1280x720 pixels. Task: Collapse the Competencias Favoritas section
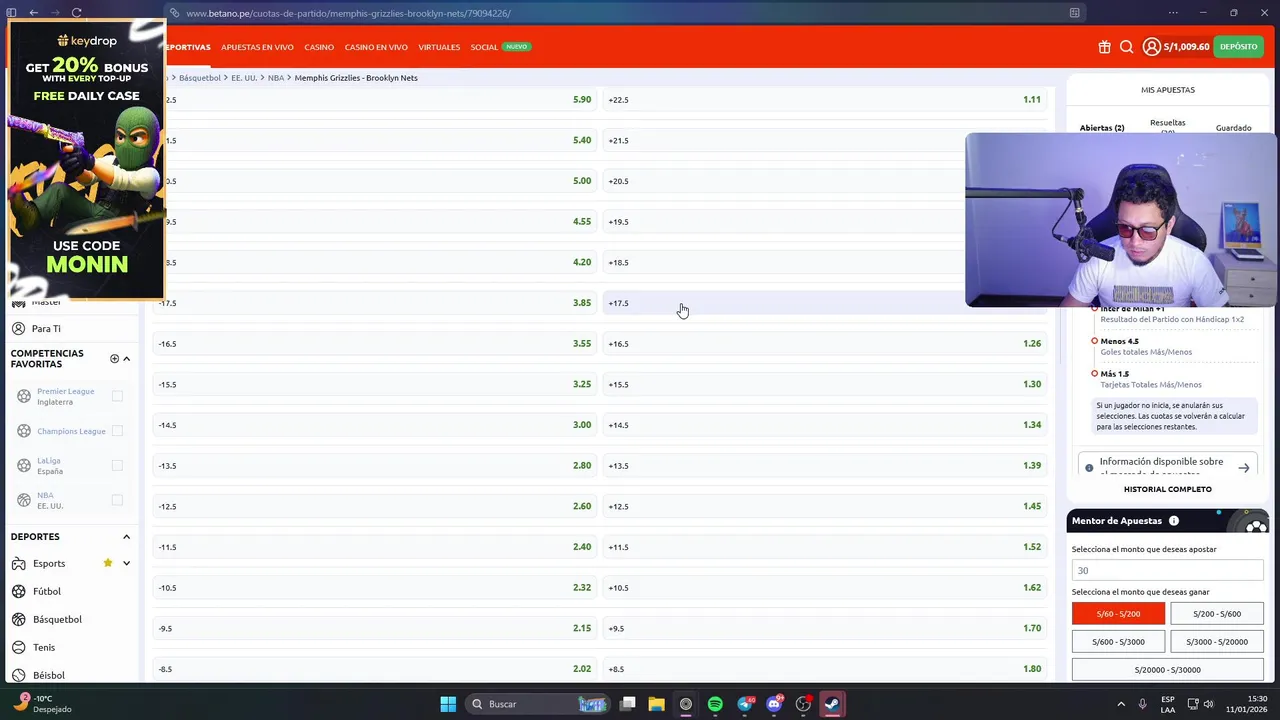[126, 359]
